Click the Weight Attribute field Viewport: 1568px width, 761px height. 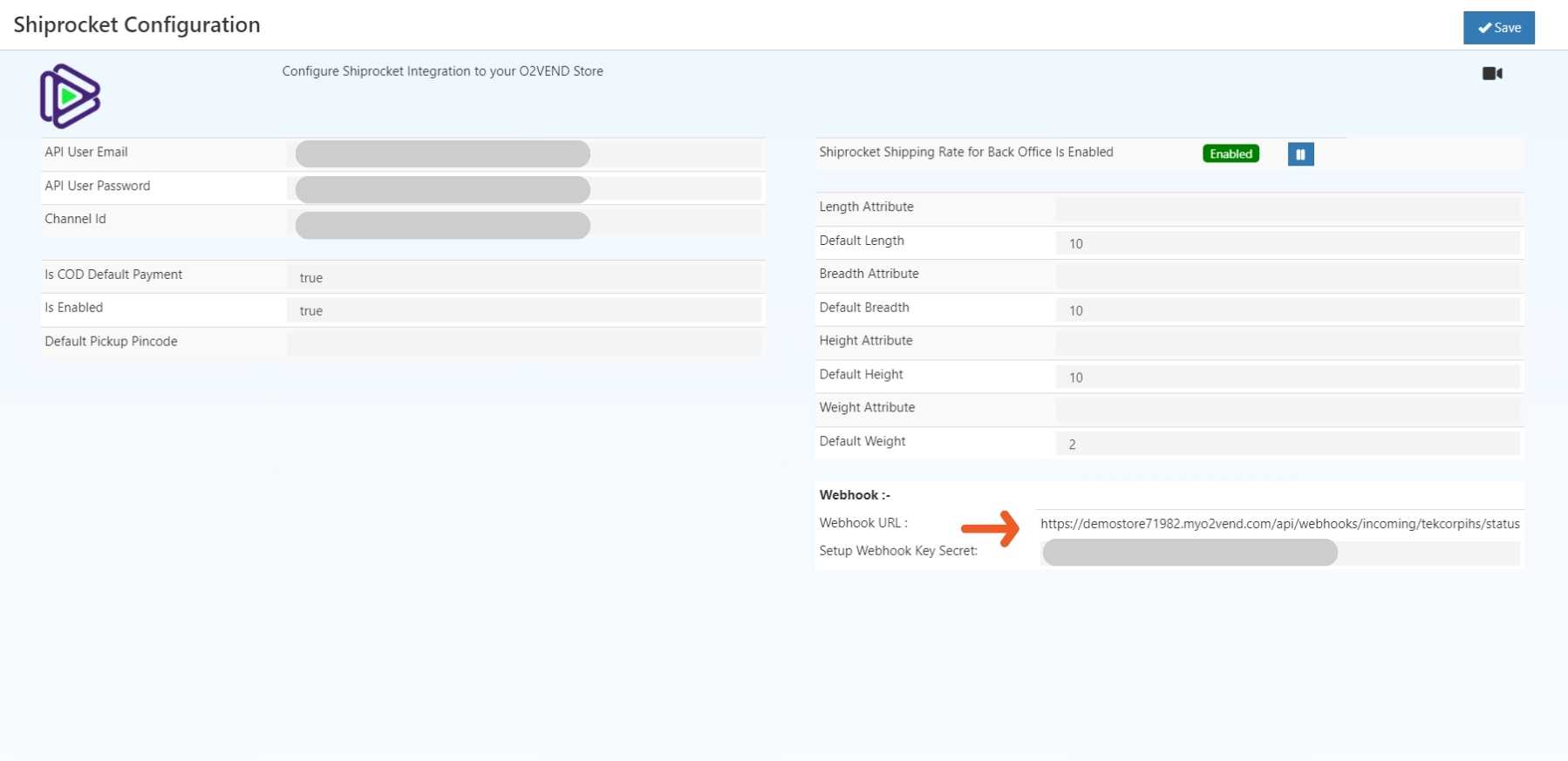point(1287,411)
